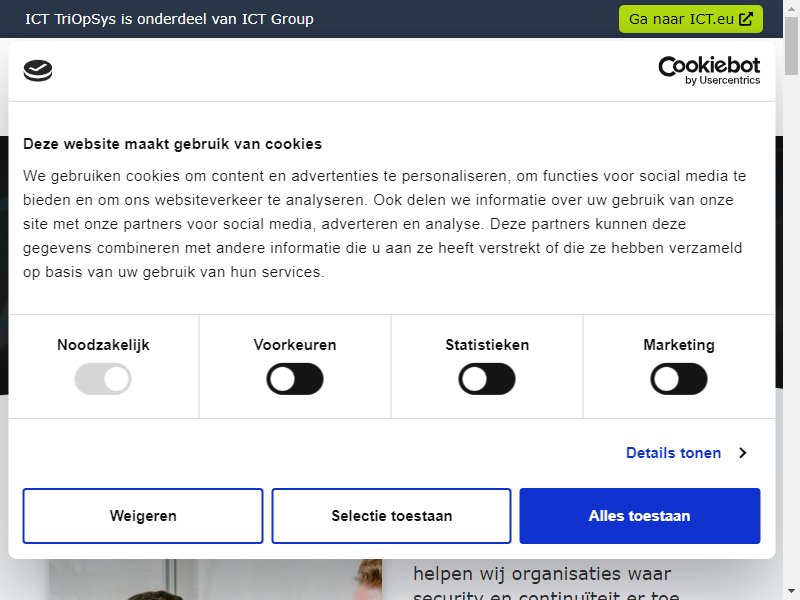Open Ga naar ICT.eu button
This screenshot has width=800, height=600.
pos(691,19)
